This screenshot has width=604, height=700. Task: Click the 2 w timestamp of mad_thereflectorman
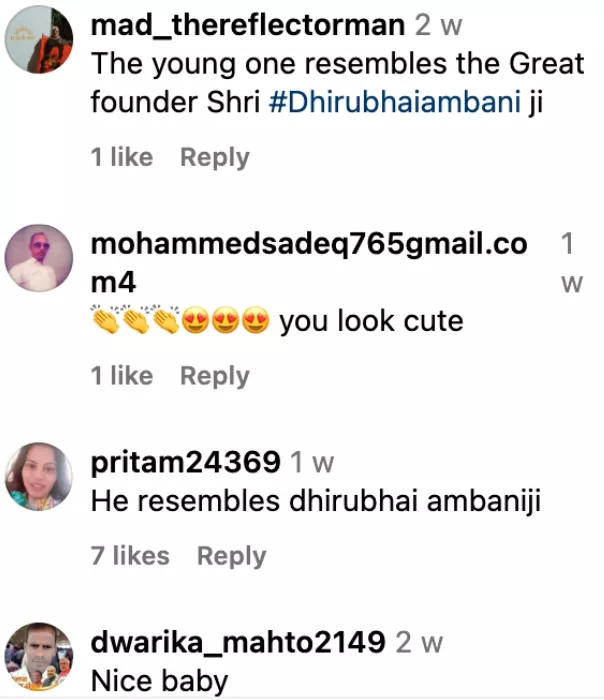[x=438, y=25]
